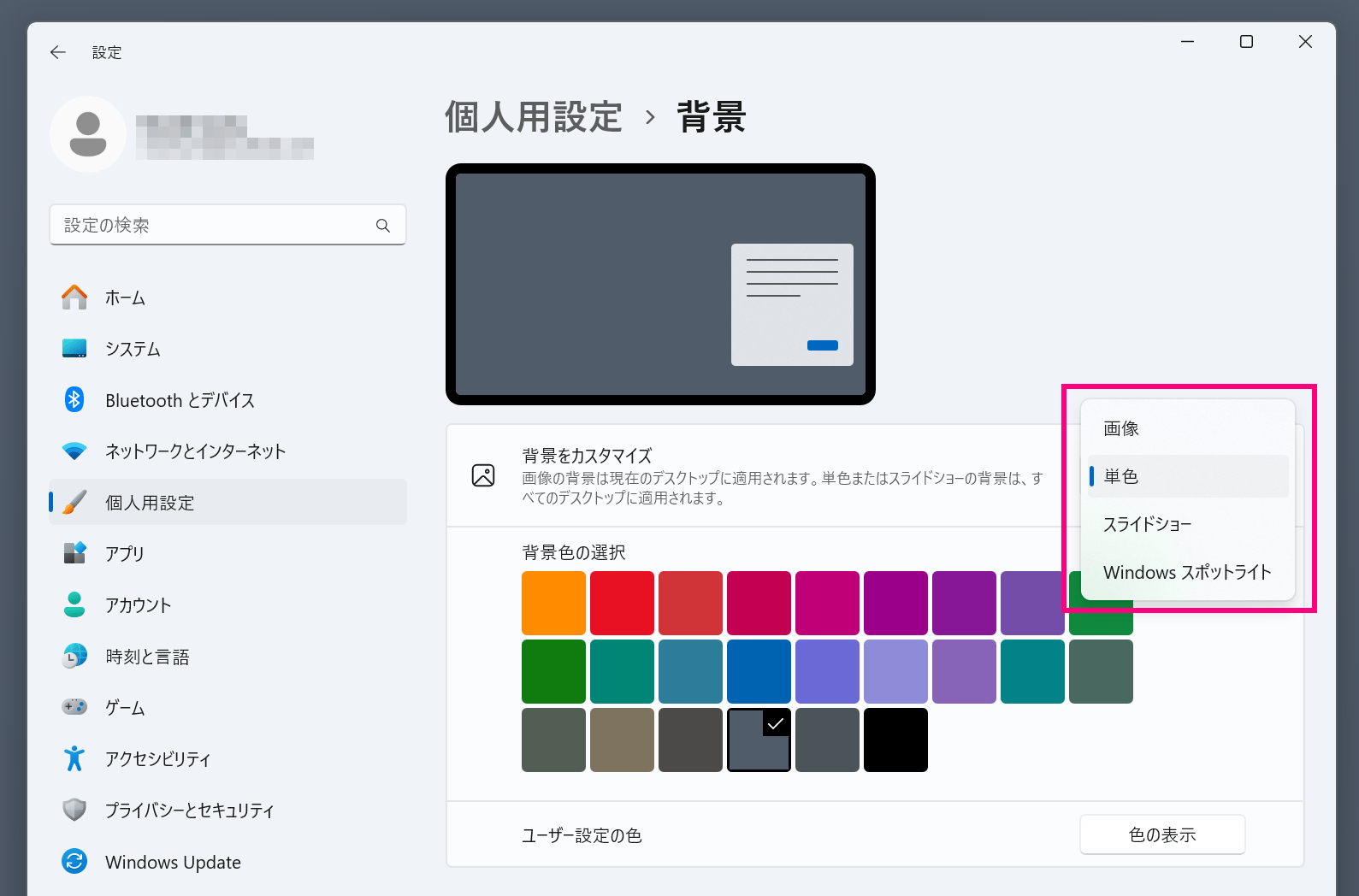Select the orange background color swatch
Viewport: 1359px width, 896px height.
click(x=553, y=603)
